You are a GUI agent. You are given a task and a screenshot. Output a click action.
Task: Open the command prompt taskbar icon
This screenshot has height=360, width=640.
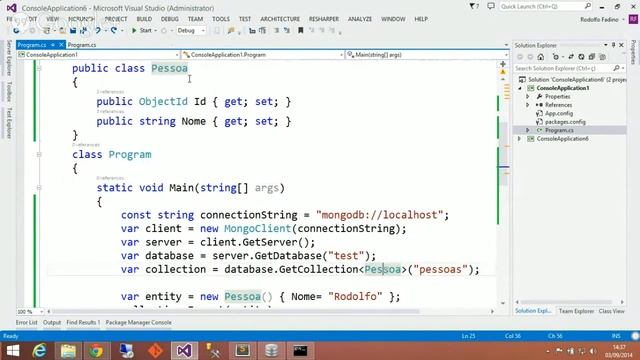tap(300, 351)
